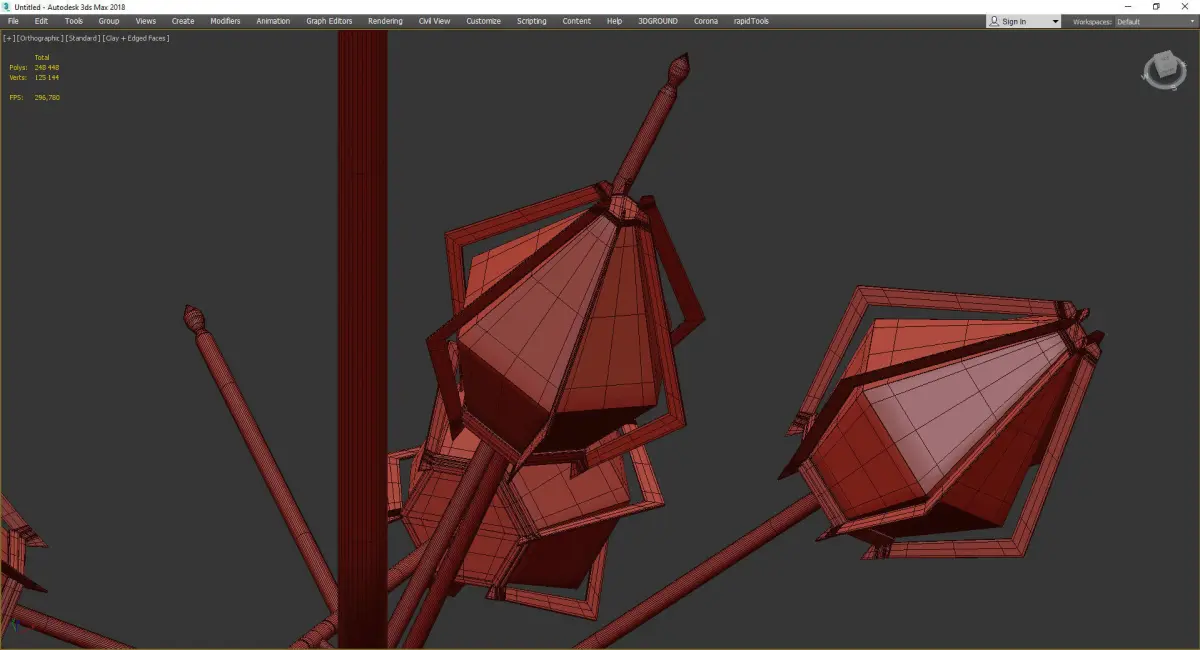Open the Orthographic point-of-view viewport menu
The width and height of the screenshot is (1200, 650).
coord(40,38)
